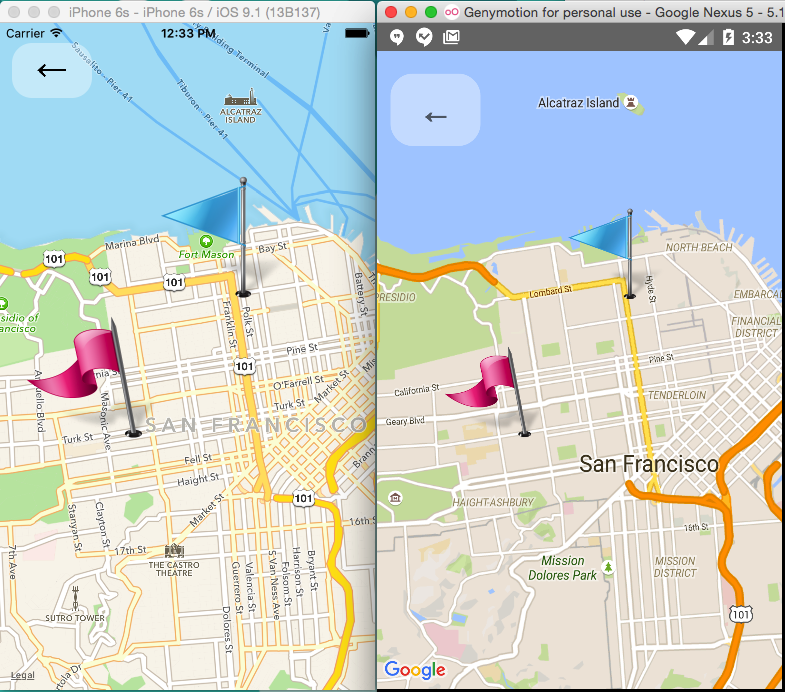Tap the Gmail notification icon in Android status bar

pyautogui.click(x=451, y=37)
